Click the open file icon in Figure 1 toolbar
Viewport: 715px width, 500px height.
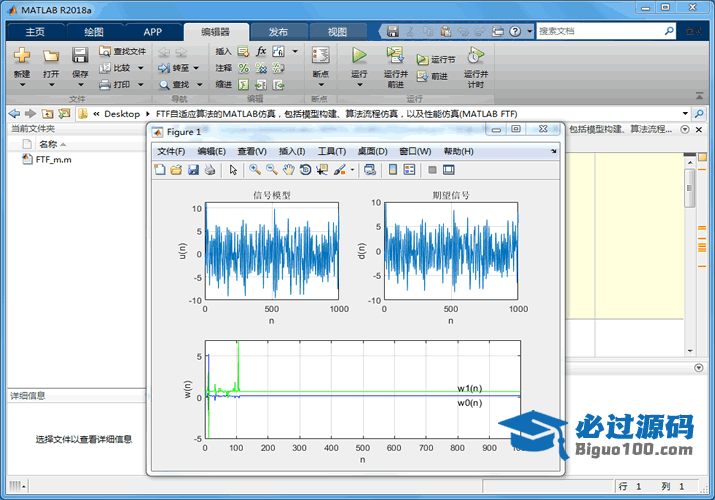pyautogui.click(x=176, y=170)
